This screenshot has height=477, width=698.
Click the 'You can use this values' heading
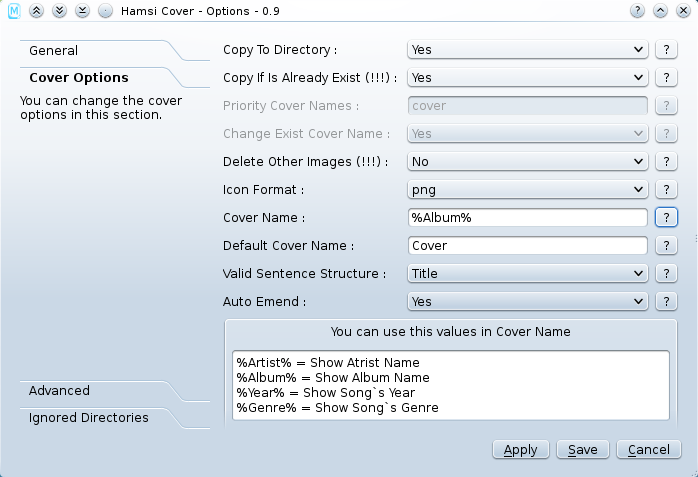coord(450,332)
